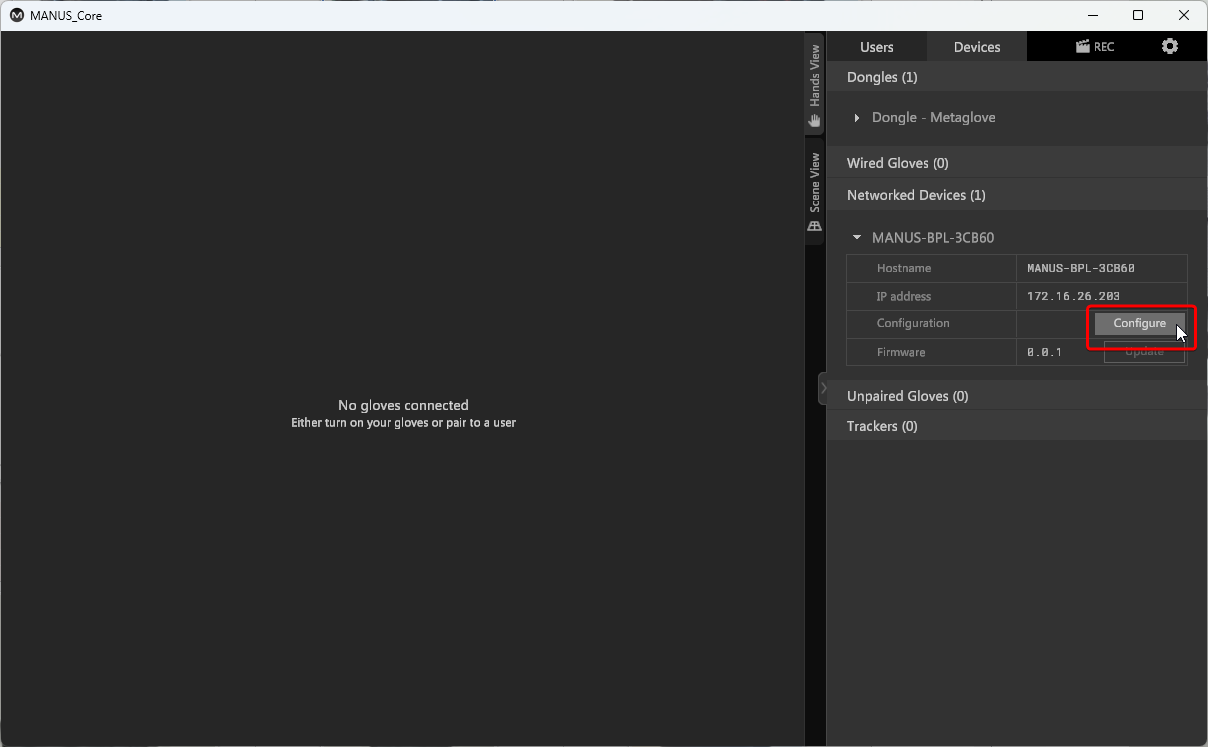Image resolution: width=1208 pixels, height=747 pixels.
Task: Click the IP address value 172.16.26.203
Action: click(x=1073, y=296)
